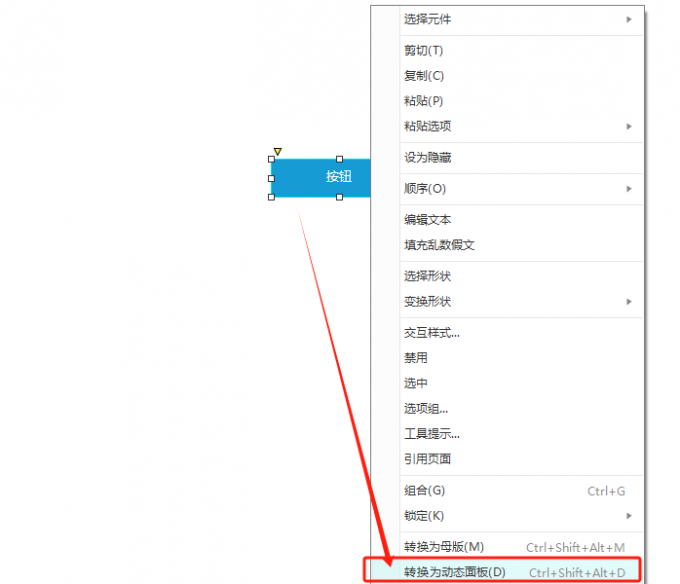Select 填充乱数假文 menu entry
Screen dimensions: 680x584
click(x=507, y=245)
